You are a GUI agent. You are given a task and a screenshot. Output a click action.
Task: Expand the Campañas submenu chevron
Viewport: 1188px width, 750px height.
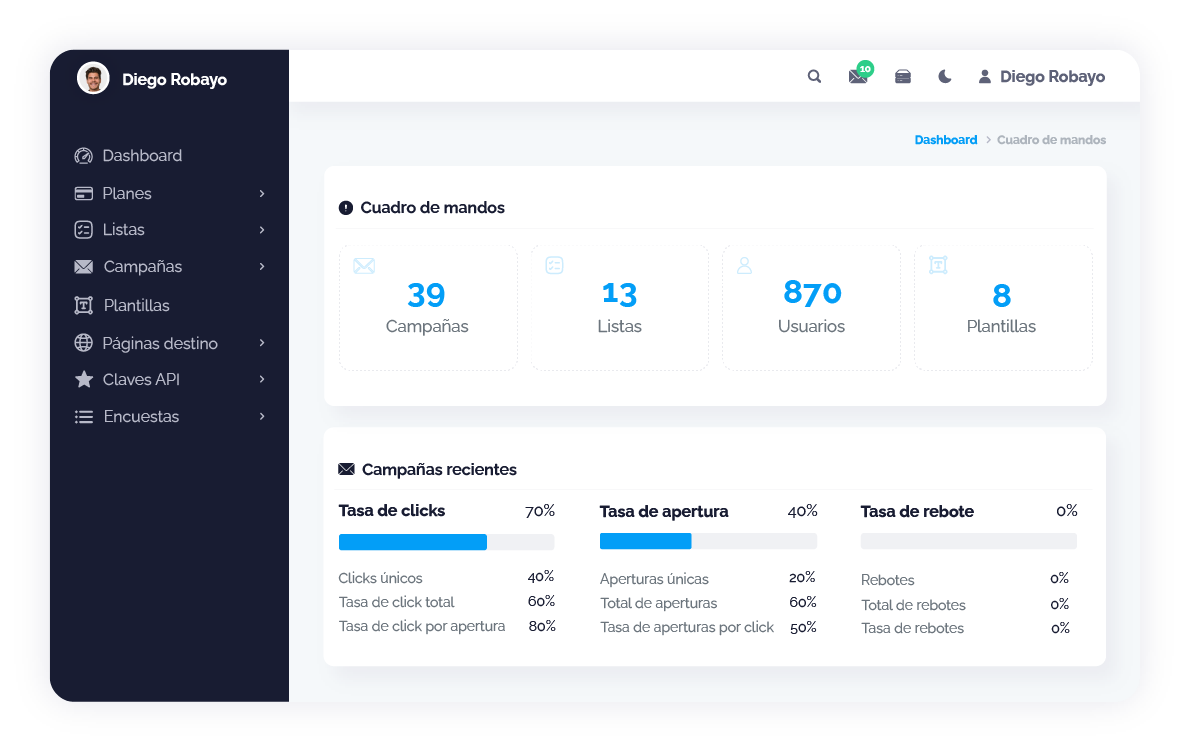coord(262,267)
